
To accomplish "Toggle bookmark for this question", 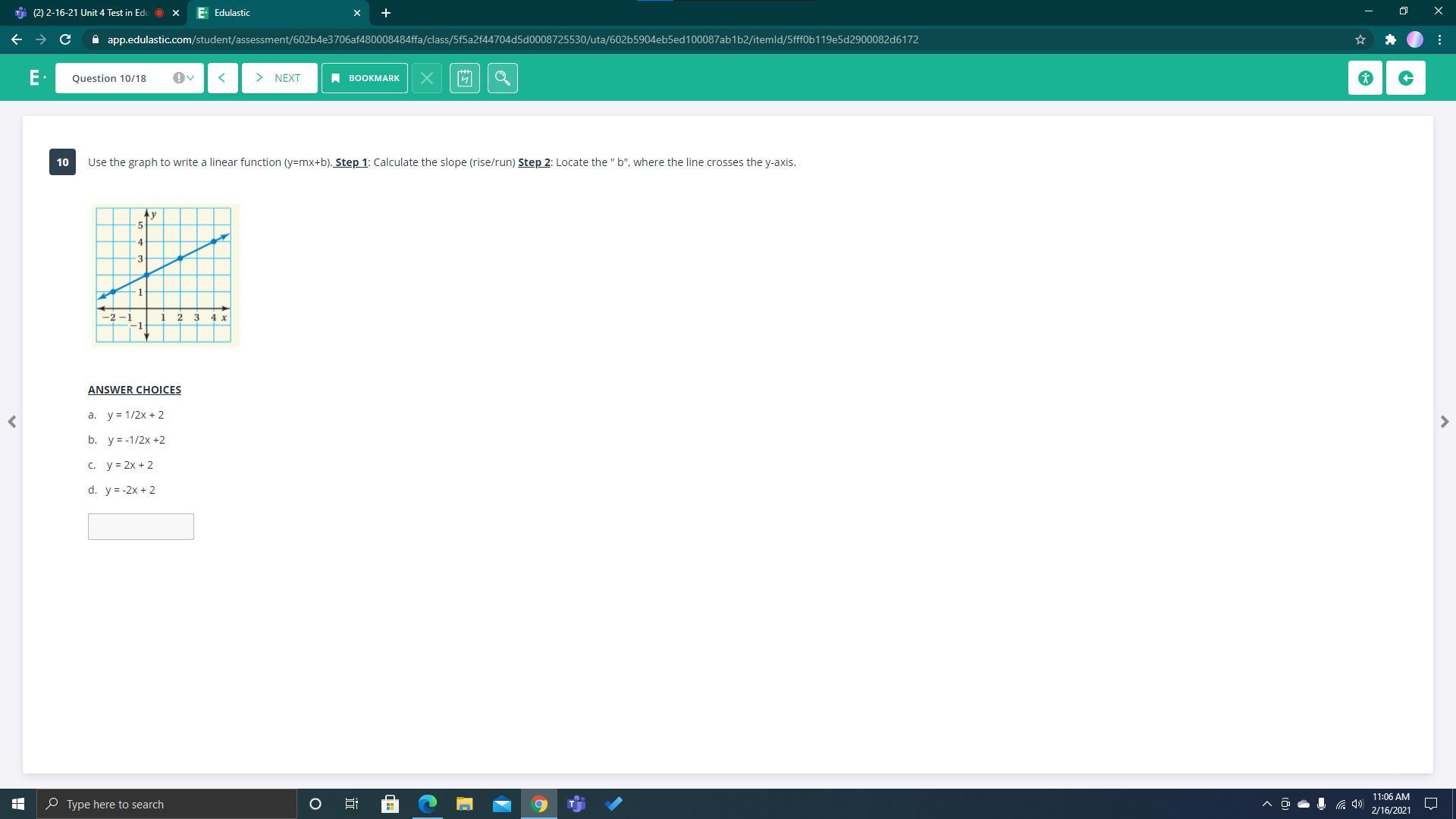I will point(365,78).
